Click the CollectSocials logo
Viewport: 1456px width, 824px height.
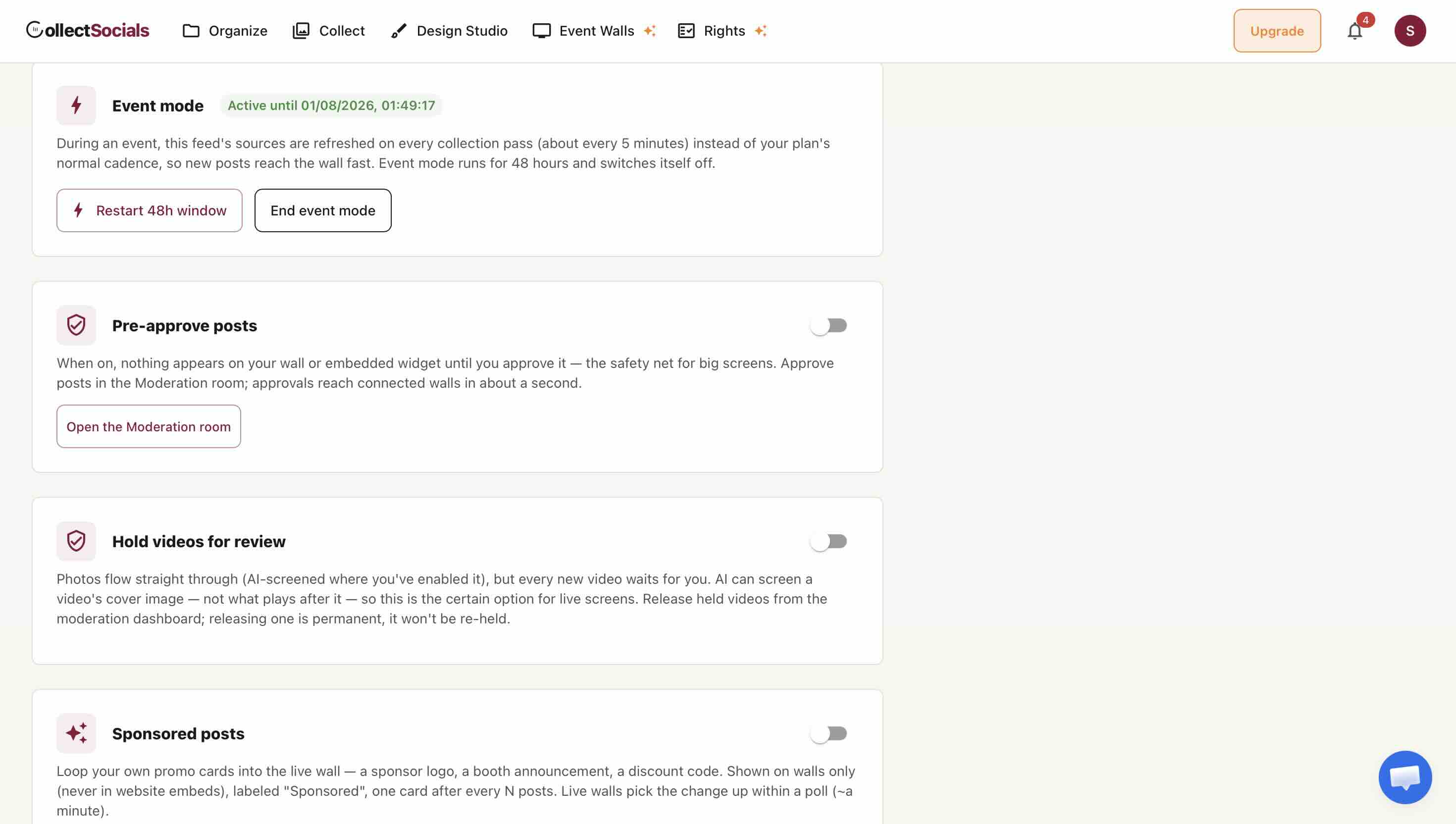88,31
